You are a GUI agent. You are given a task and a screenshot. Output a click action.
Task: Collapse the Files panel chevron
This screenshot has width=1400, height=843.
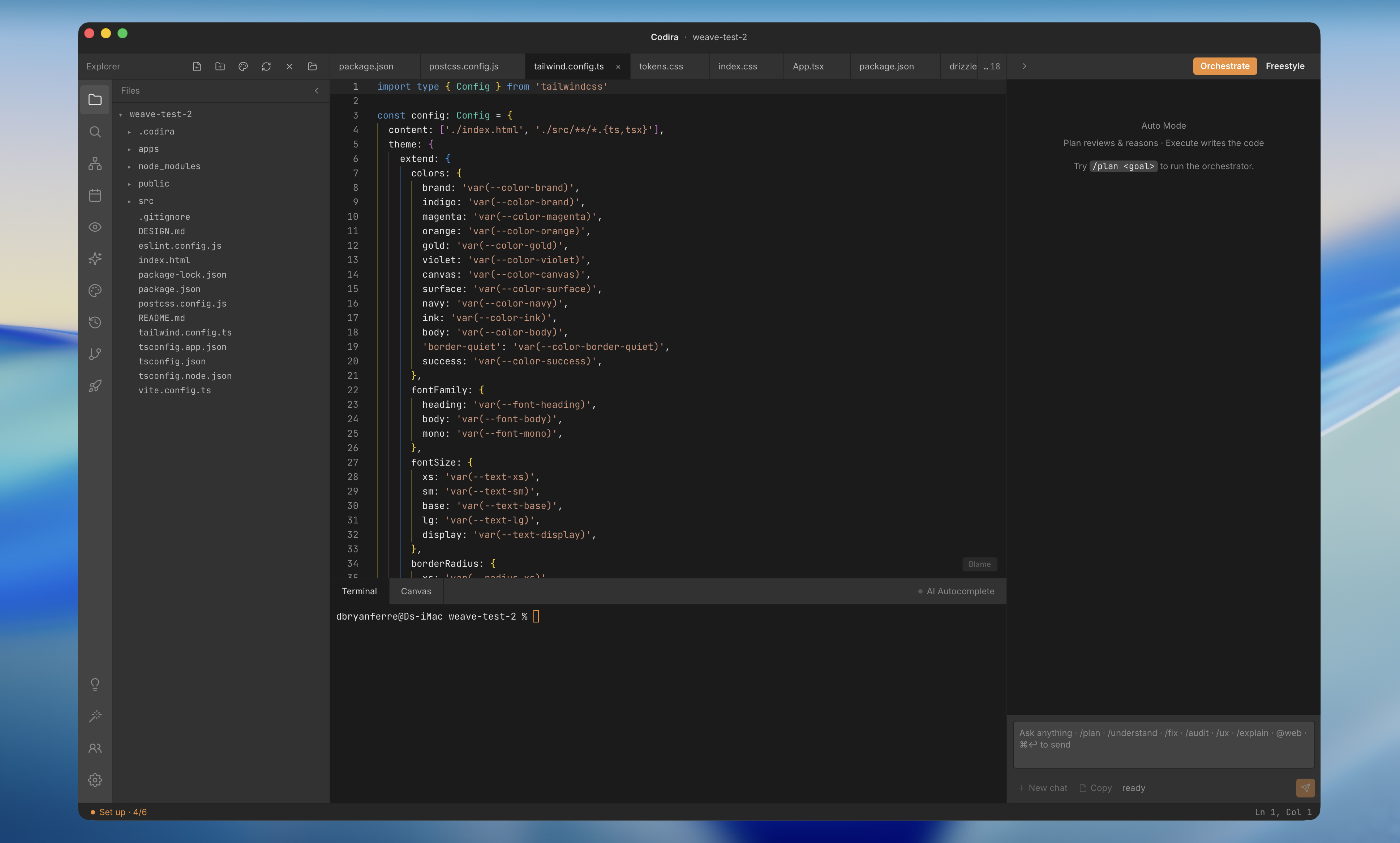(317, 91)
